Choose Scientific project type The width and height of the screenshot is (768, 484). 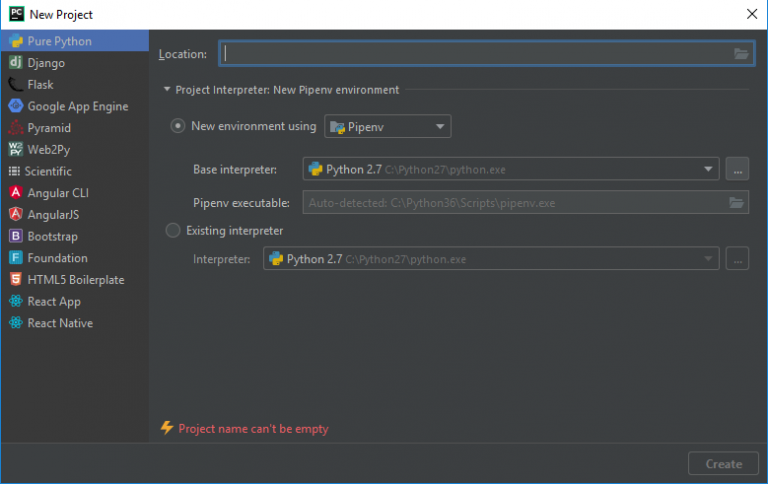point(75,171)
